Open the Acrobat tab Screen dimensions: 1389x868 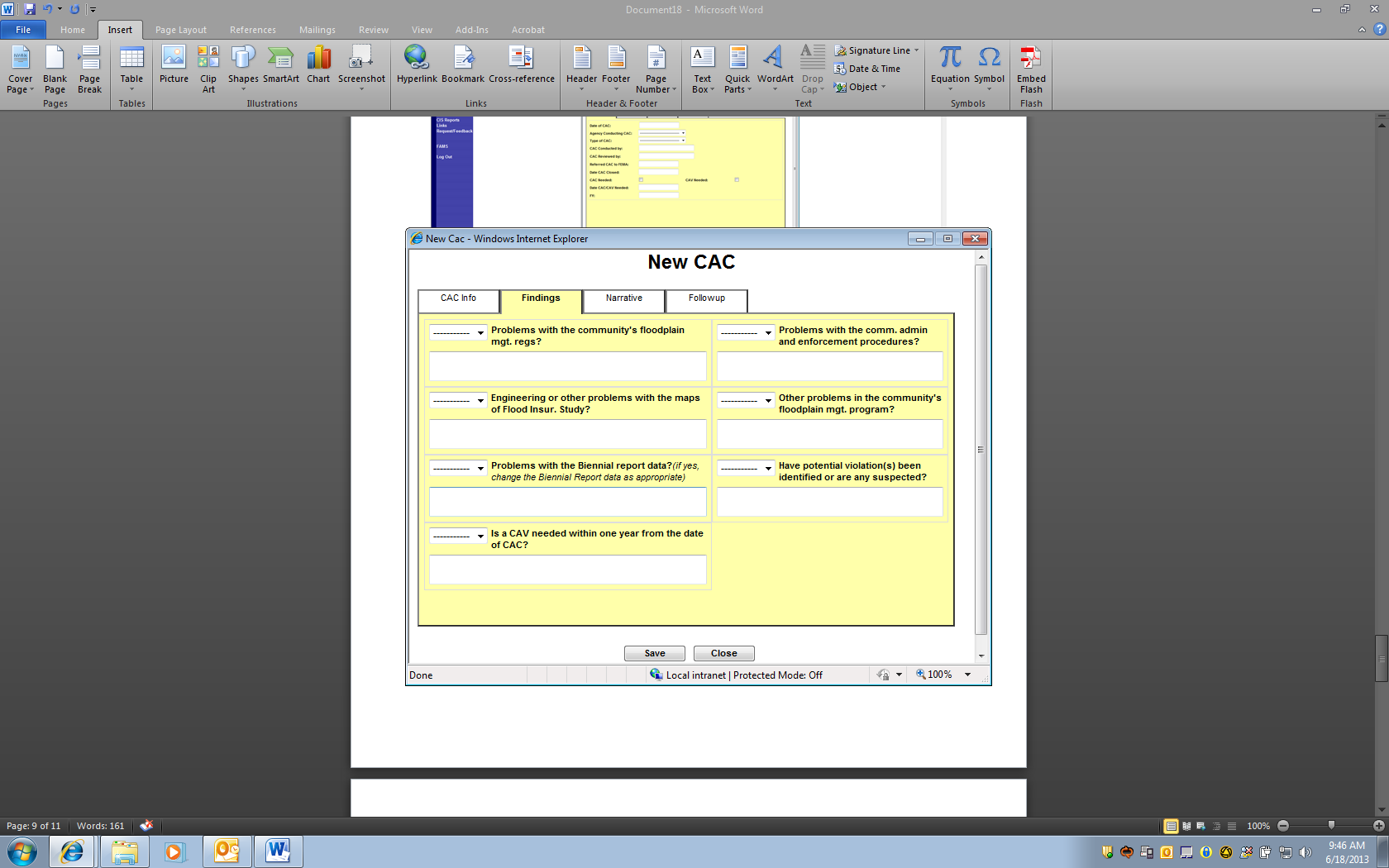pyautogui.click(x=528, y=30)
